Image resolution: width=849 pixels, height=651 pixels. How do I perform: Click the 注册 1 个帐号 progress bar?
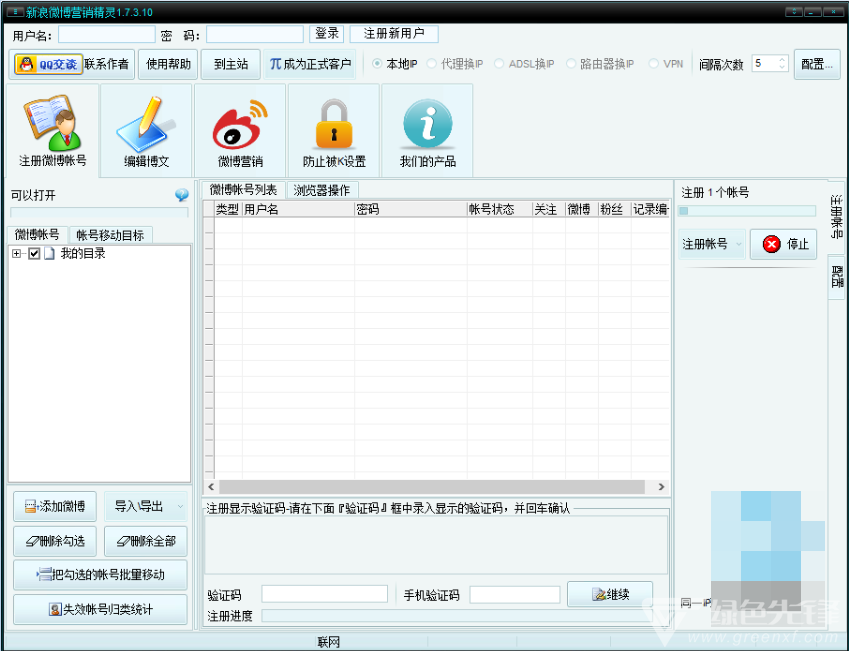coord(747,211)
